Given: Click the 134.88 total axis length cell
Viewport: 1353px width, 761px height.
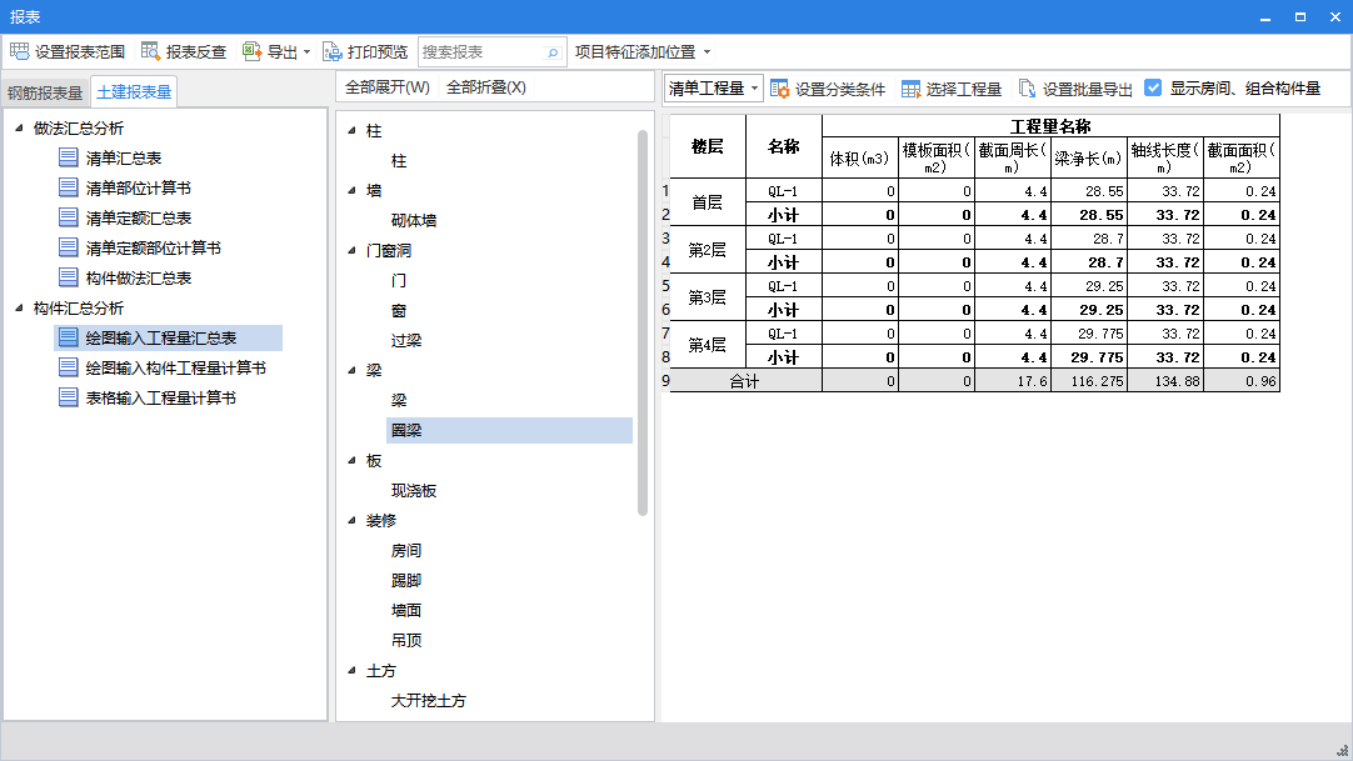Looking at the screenshot, I should tap(1165, 380).
